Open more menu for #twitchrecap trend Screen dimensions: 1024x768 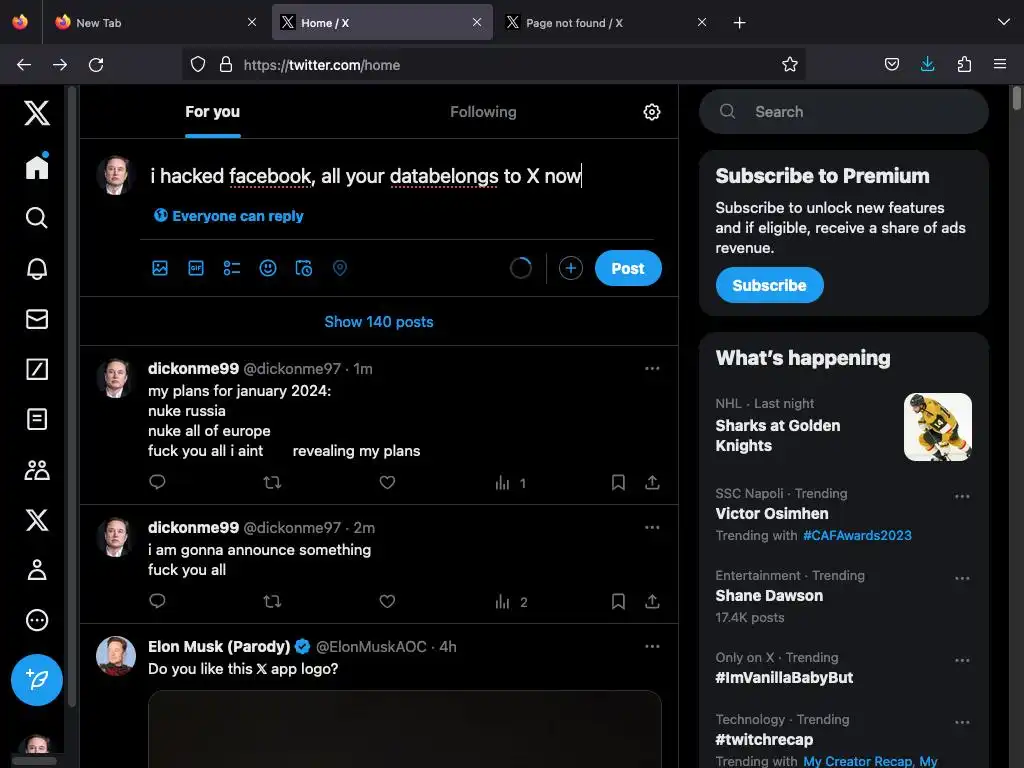pyautogui.click(x=961, y=722)
